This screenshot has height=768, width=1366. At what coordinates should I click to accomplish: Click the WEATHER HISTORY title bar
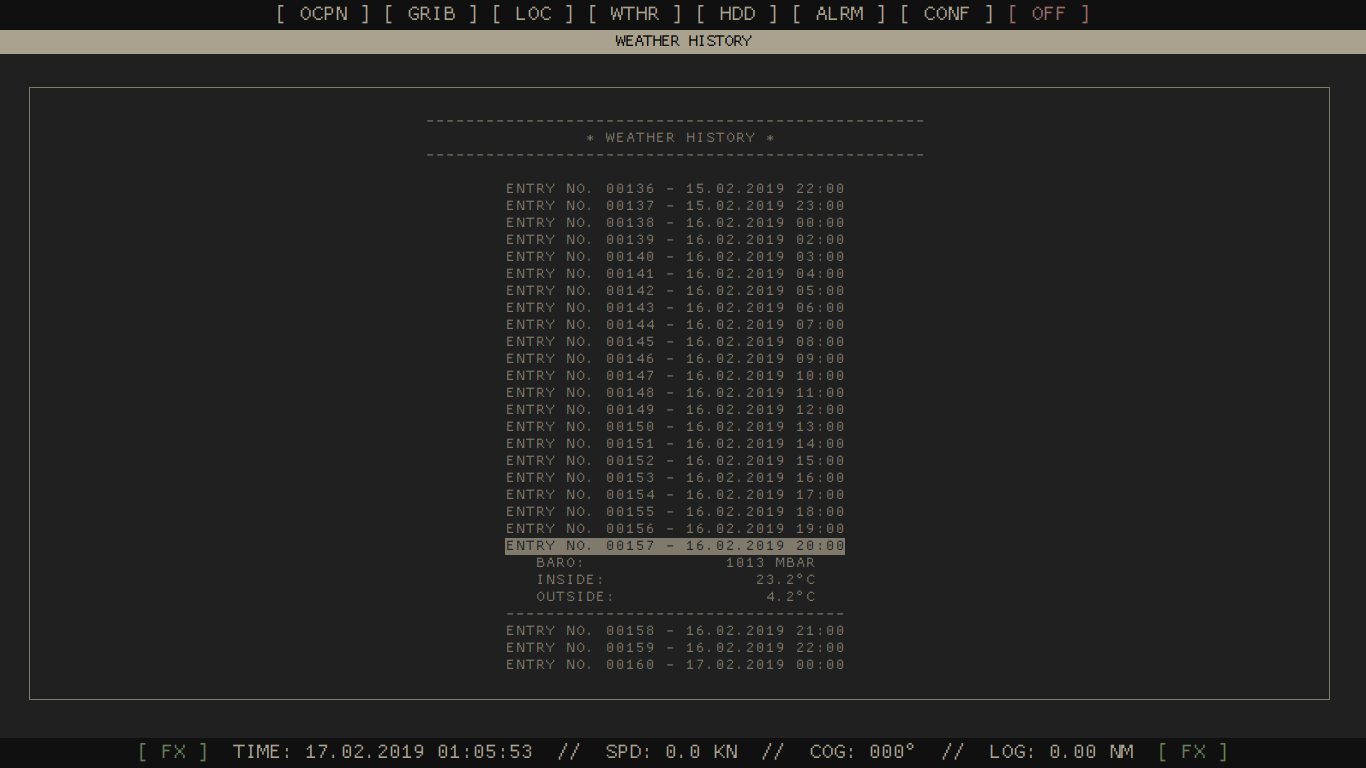tap(683, 41)
